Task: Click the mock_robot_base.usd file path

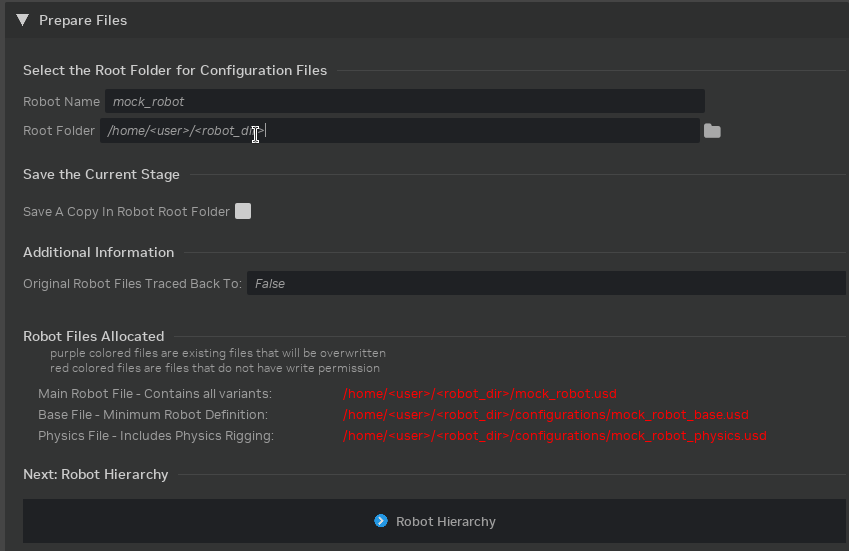Action: coord(545,415)
